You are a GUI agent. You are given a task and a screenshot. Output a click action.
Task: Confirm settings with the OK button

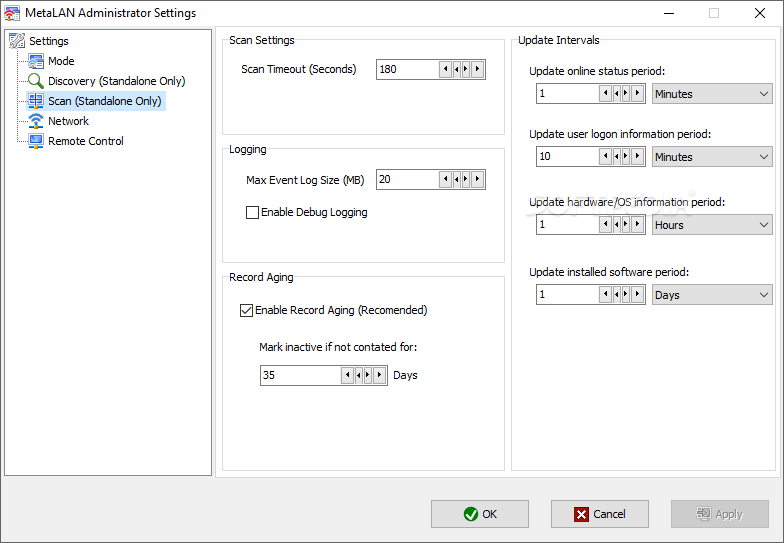(480, 514)
